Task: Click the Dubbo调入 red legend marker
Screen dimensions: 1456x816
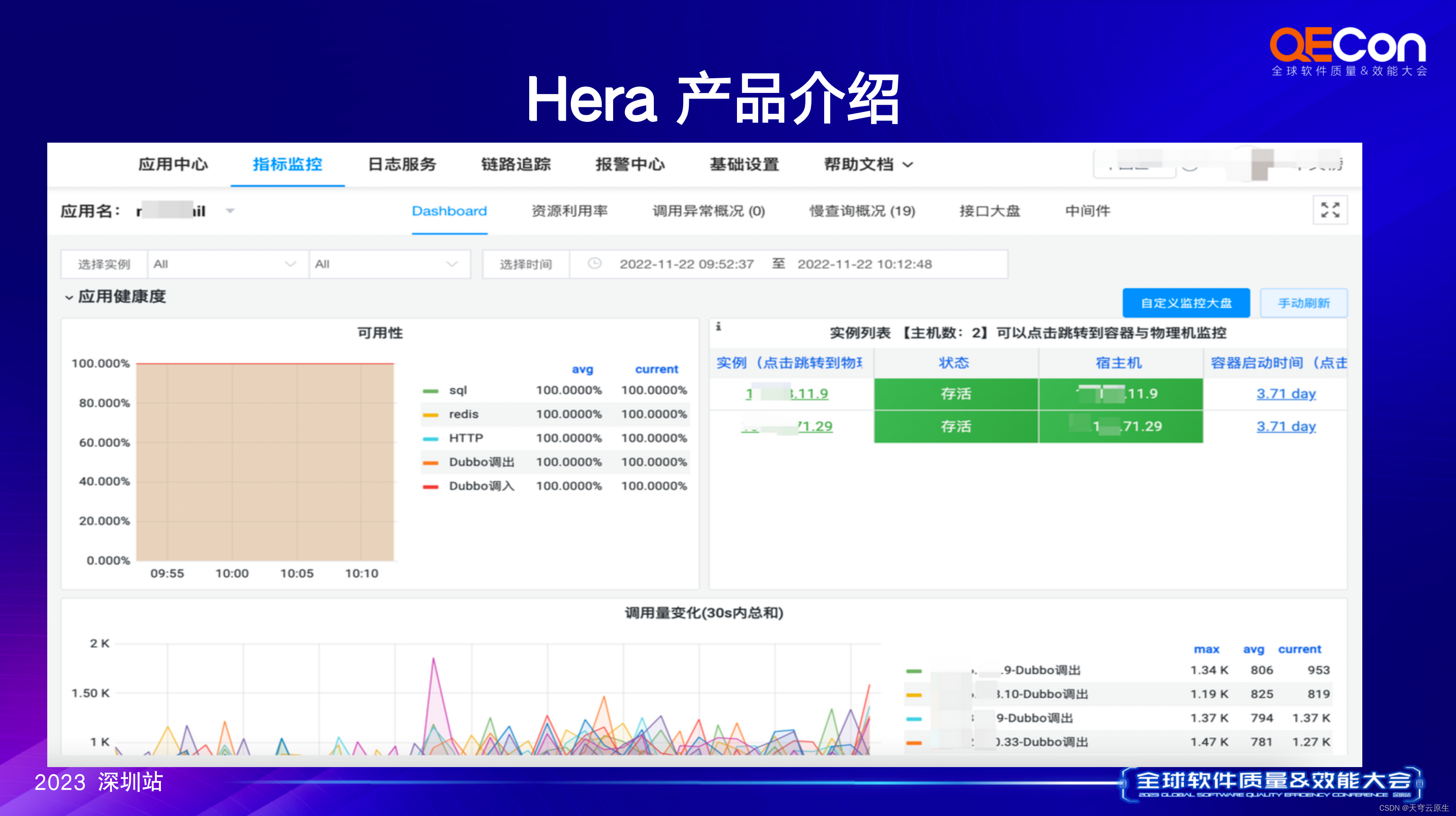Action: [431, 486]
